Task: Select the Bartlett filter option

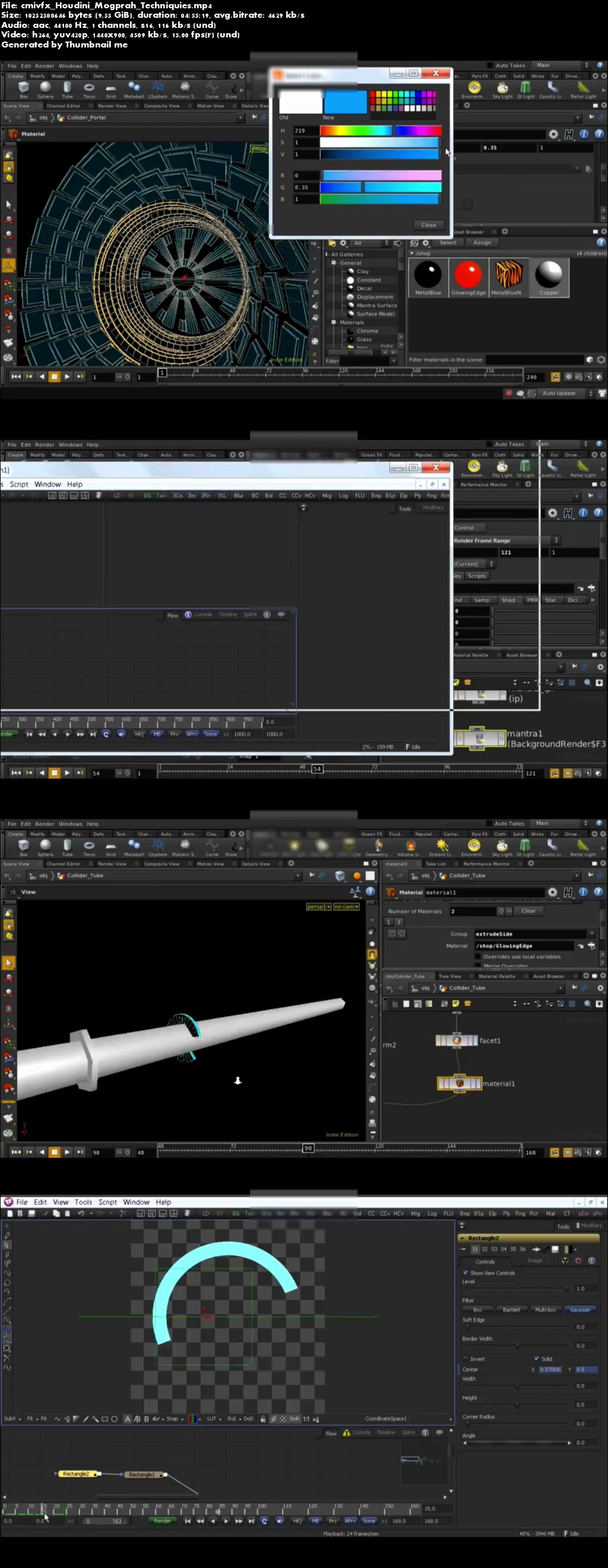Action: click(x=511, y=1309)
